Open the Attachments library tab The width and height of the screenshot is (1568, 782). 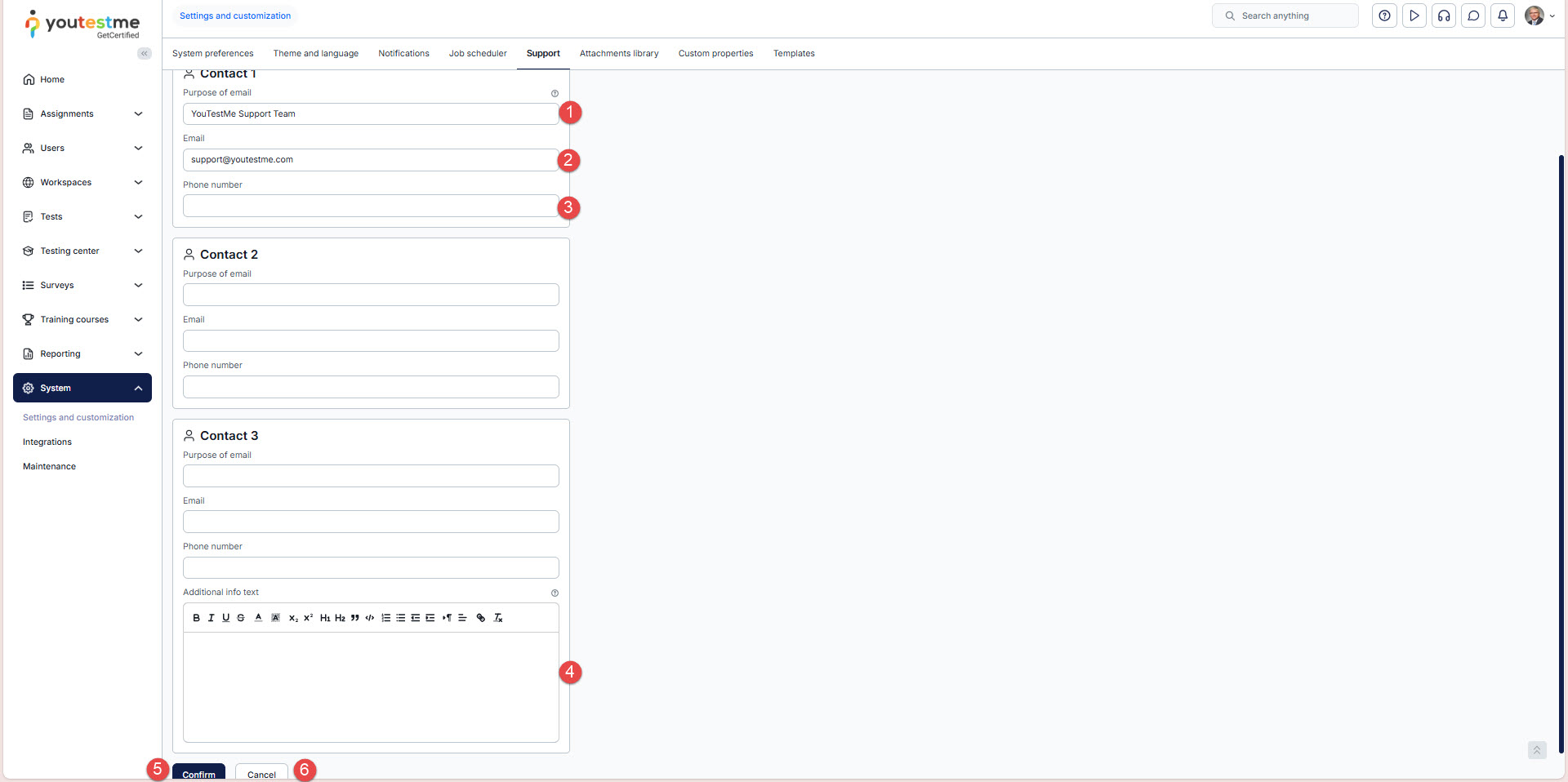[x=619, y=54]
